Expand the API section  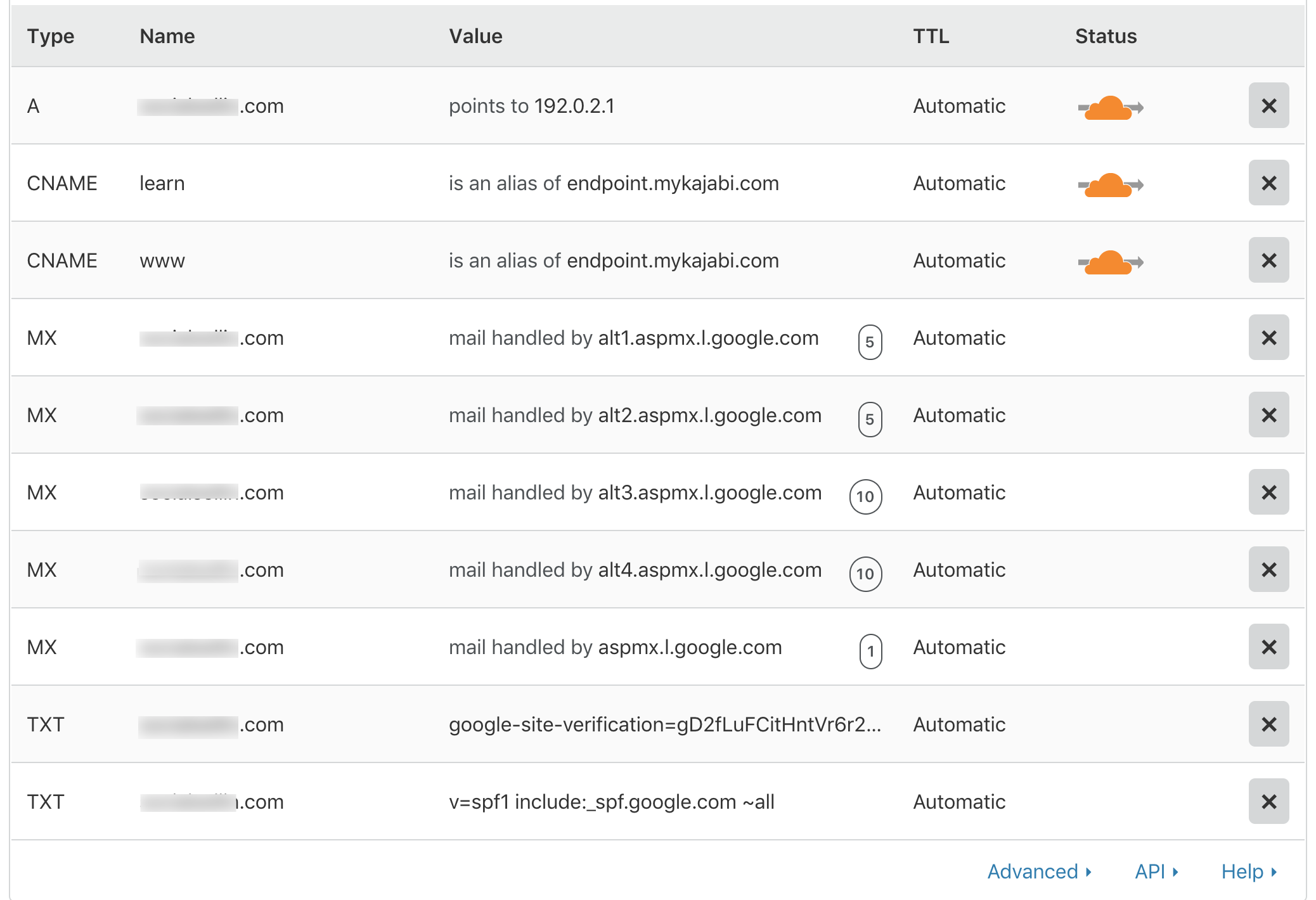click(x=1156, y=871)
